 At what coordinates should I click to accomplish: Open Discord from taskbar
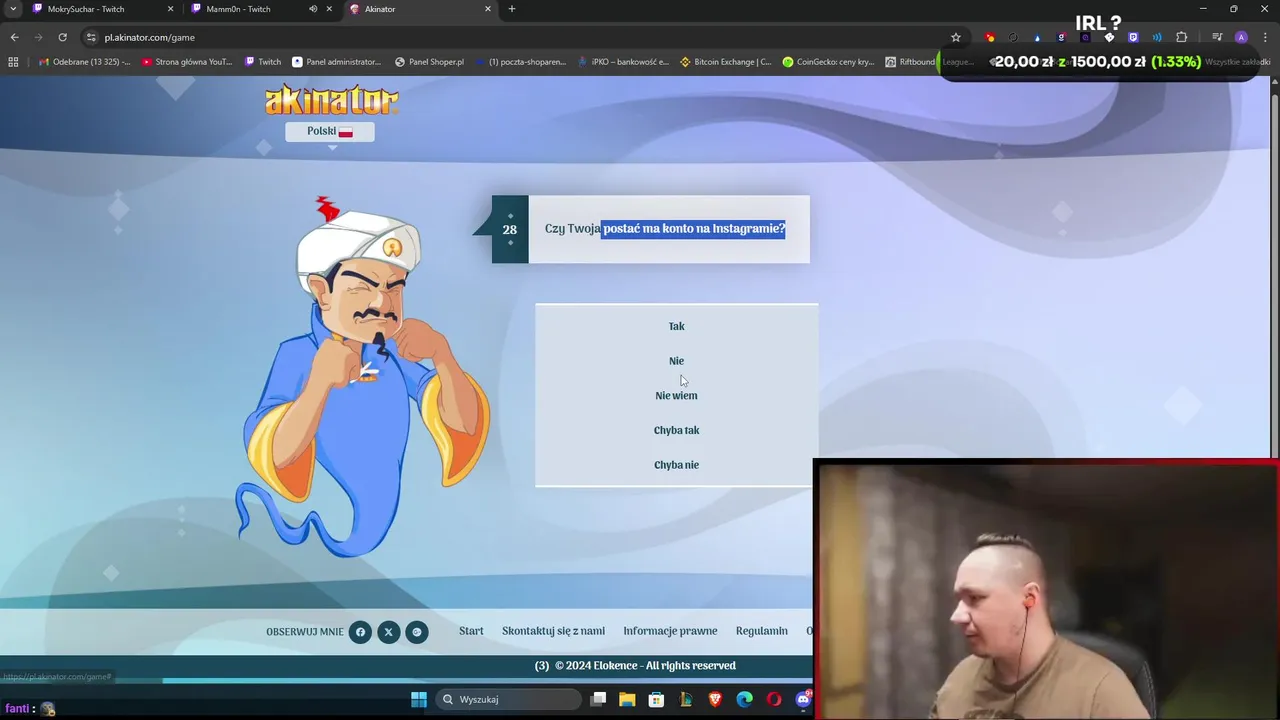[803, 699]
